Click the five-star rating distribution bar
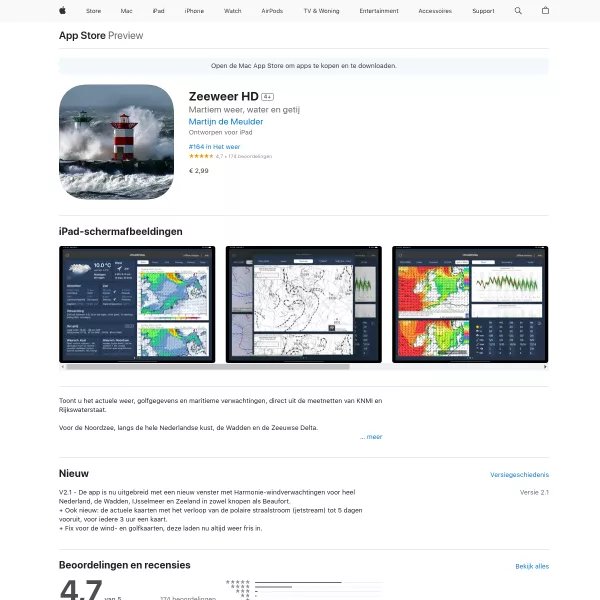Screen dimensions: 600x600 coord(318,582)
